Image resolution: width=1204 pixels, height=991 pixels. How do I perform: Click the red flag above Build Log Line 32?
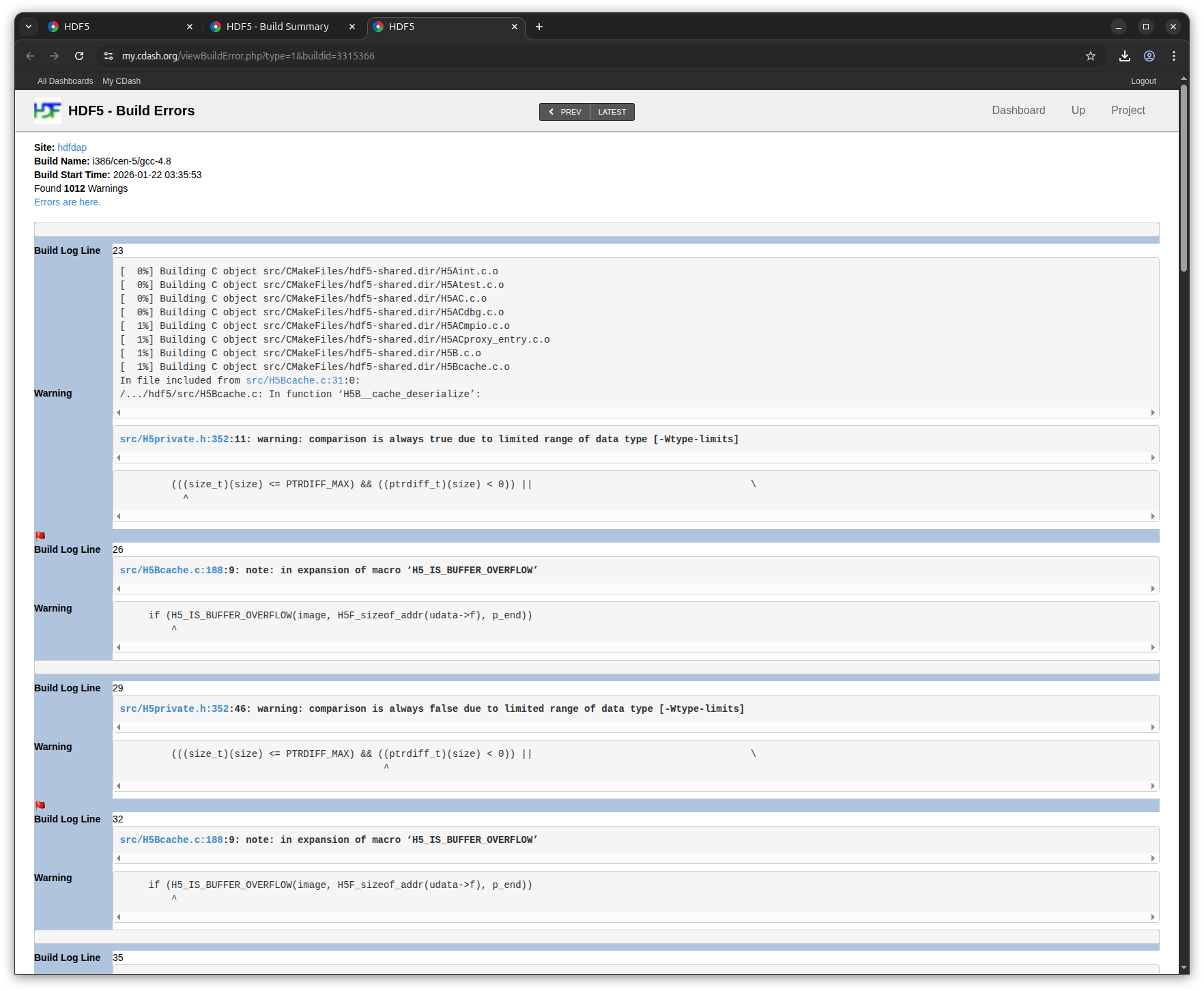[40, 806]
